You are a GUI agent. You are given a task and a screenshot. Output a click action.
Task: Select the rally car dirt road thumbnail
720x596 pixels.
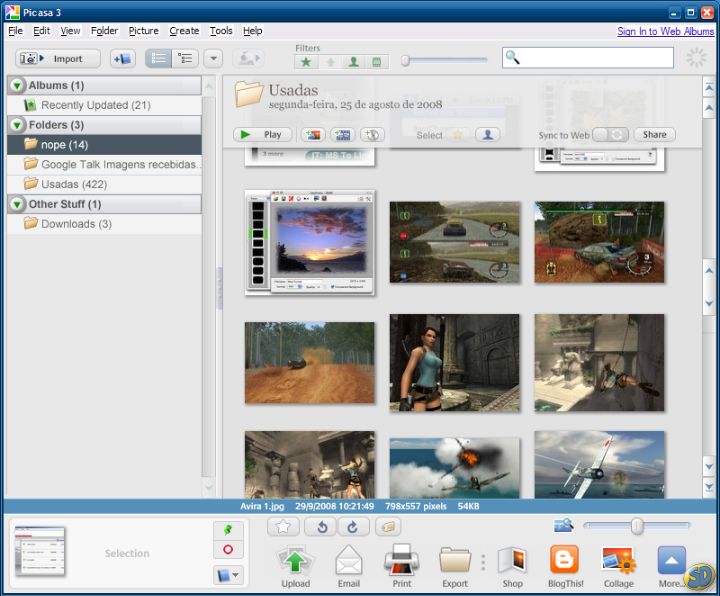309,363
